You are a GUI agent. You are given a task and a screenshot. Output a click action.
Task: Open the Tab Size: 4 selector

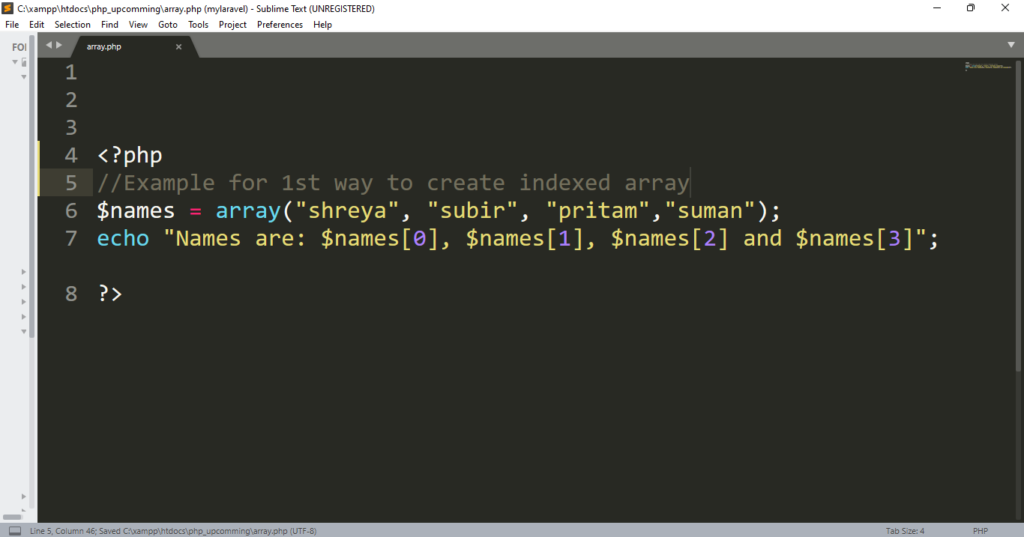click(x=905, y=530)
